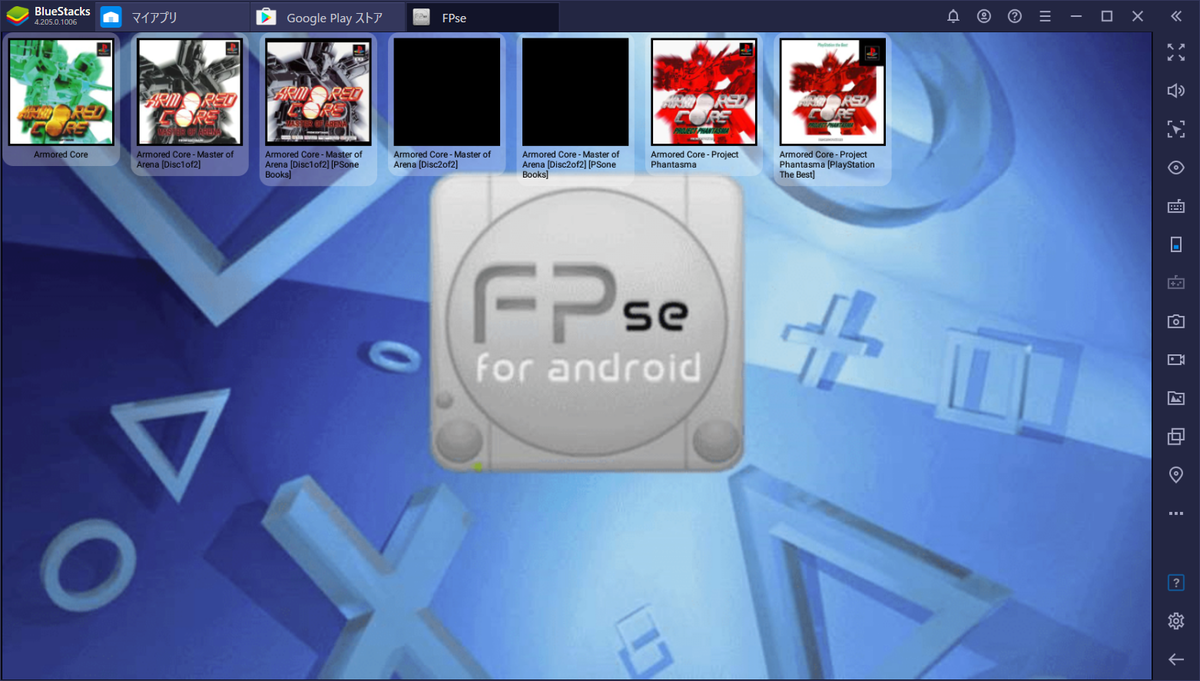This screenshot has width=1200, height=681.
Task: Open BlueStacks settings gear
Action: [1176, 621]
